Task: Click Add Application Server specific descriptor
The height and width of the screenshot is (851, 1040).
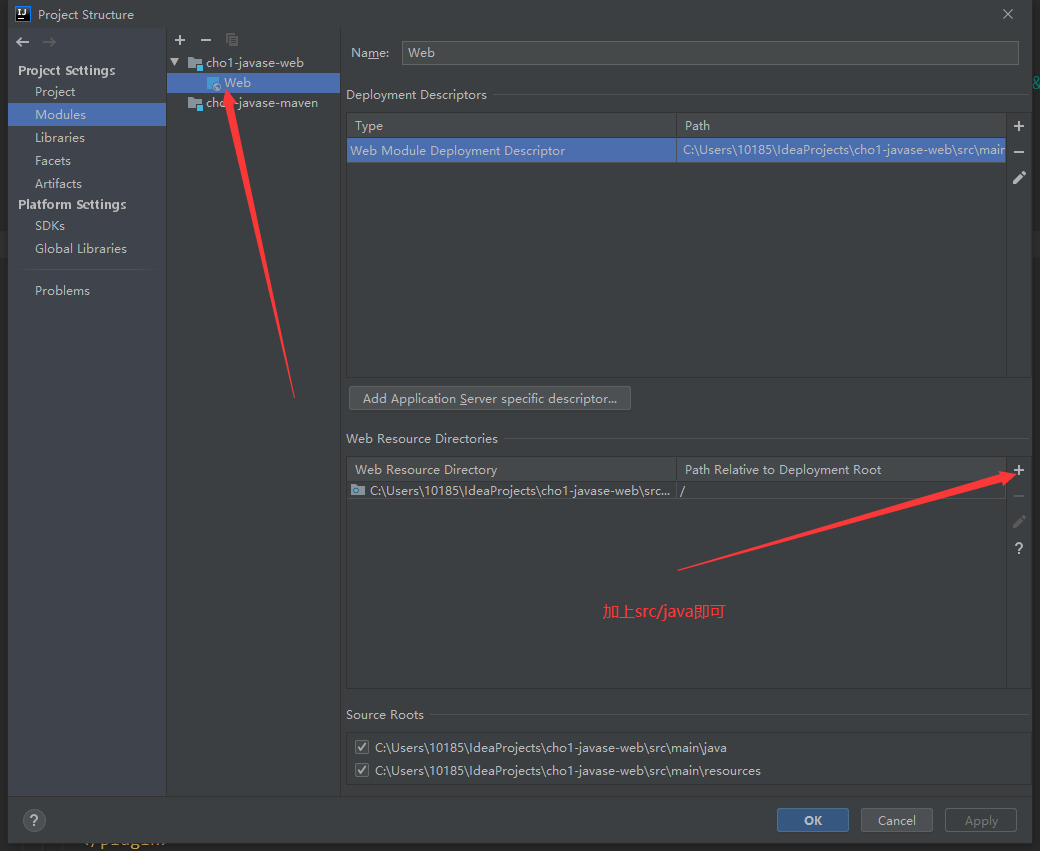Action: (490, 398)
